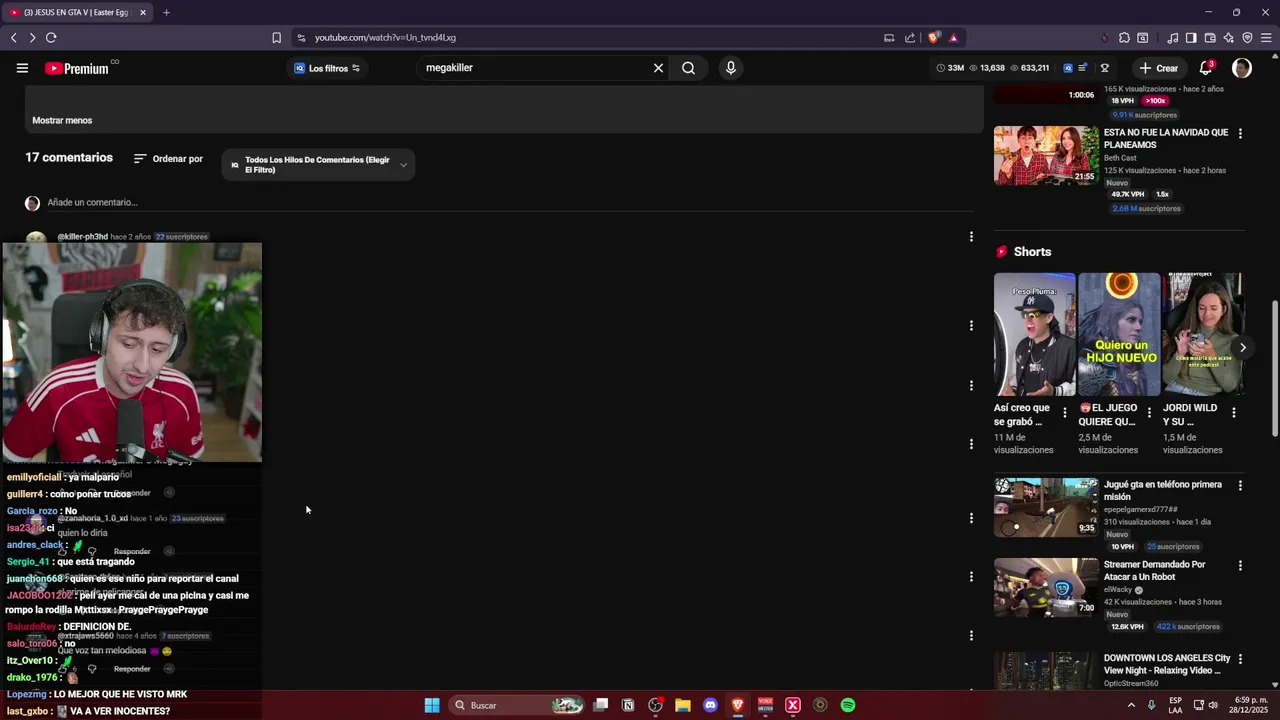1280x720 pixels.
Task: Open options menu for @killer-ph3hd comment
Action: (971, 237)
